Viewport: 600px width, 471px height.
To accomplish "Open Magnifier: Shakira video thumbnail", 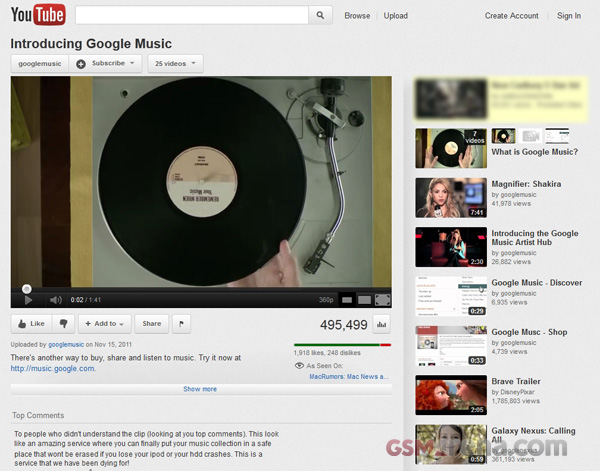I will point(451,198).
